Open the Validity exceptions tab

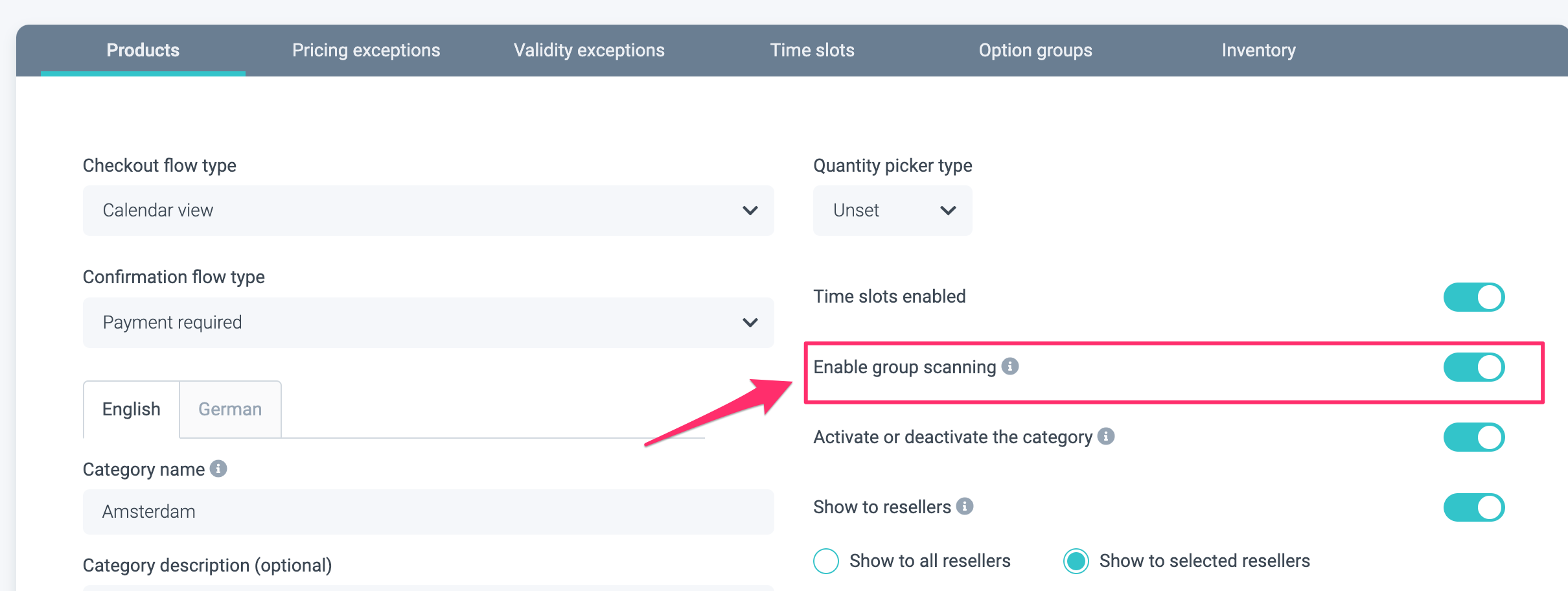(589, 51)
